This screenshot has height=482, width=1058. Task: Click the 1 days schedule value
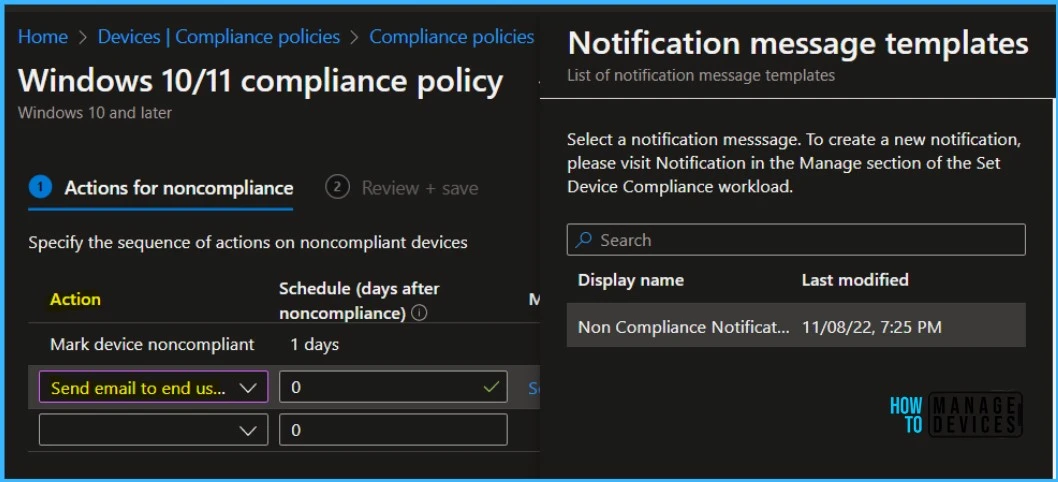[x=314, y=344]
